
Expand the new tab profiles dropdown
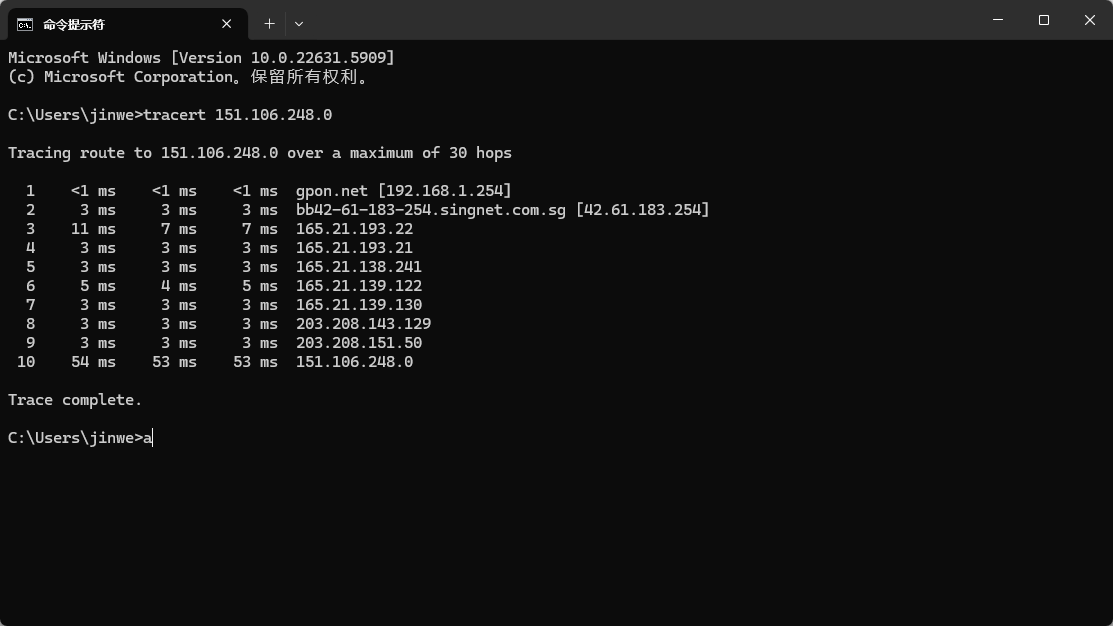click(299, 23)
